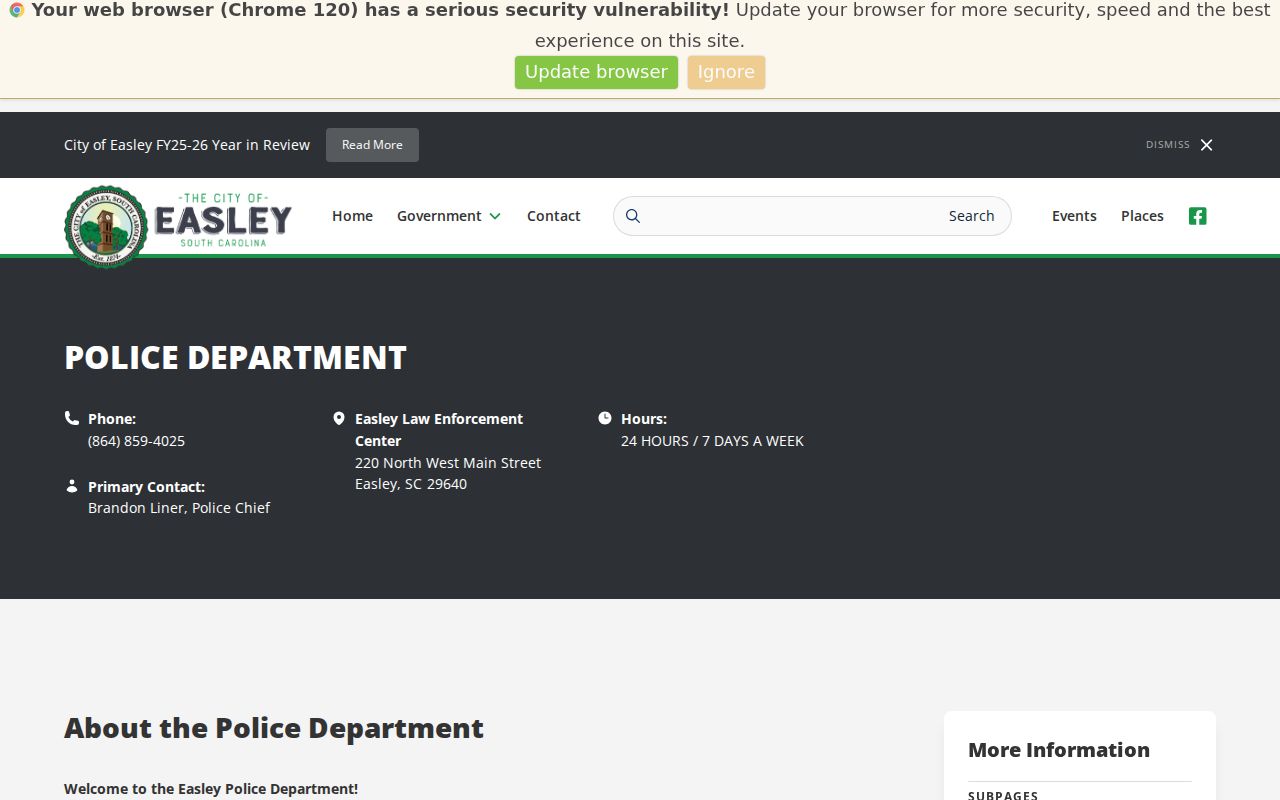Click the Search button in search bar
The image size is (1280, 800).
coord(971,216)
